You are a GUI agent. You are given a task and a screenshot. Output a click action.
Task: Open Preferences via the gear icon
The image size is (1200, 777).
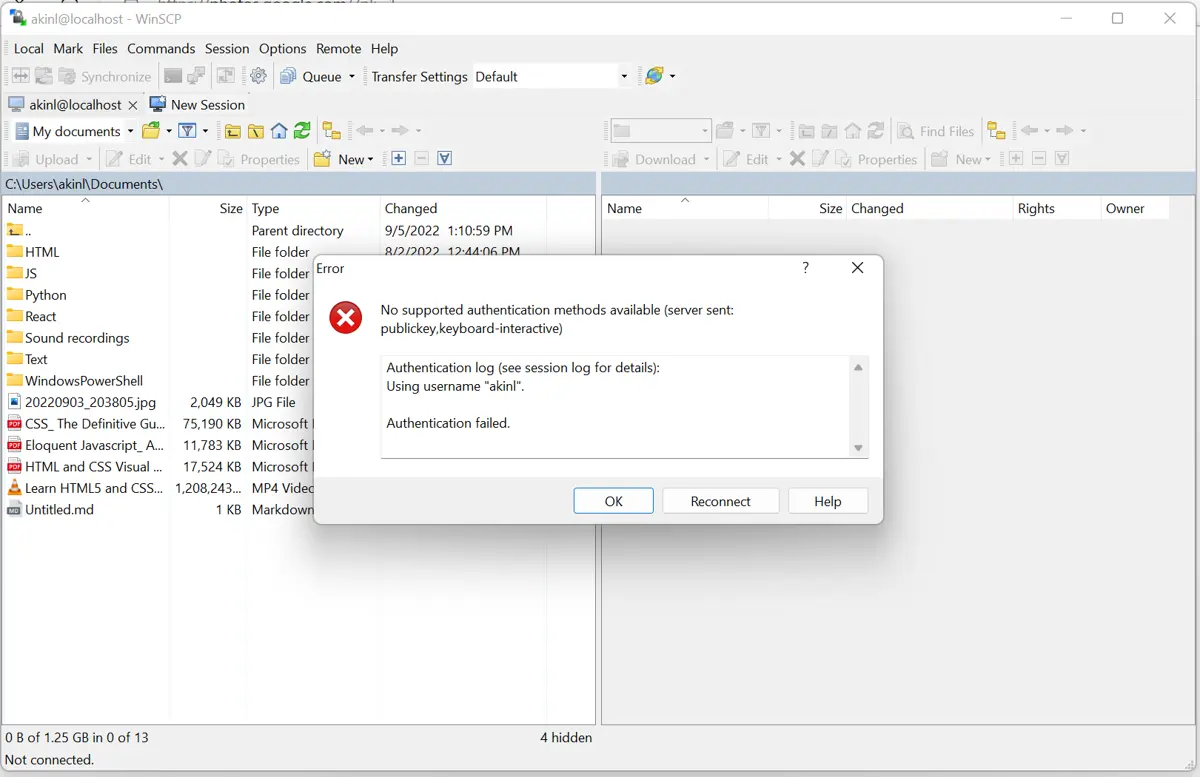(259, 76)
